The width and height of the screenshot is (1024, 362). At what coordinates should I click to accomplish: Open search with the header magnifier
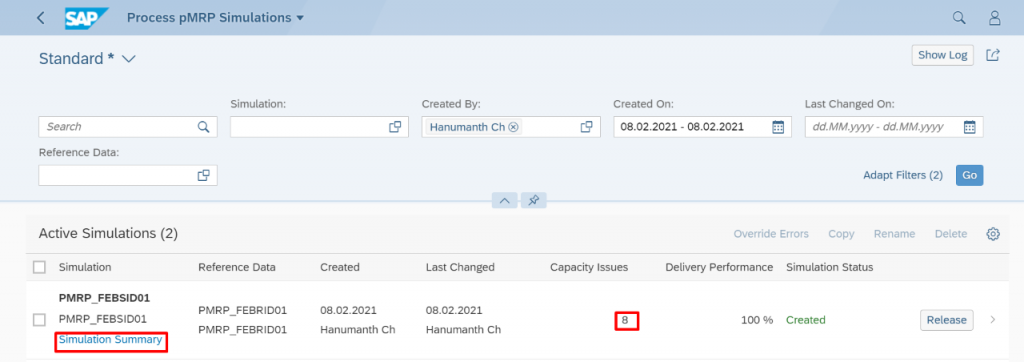pos(959,18)
